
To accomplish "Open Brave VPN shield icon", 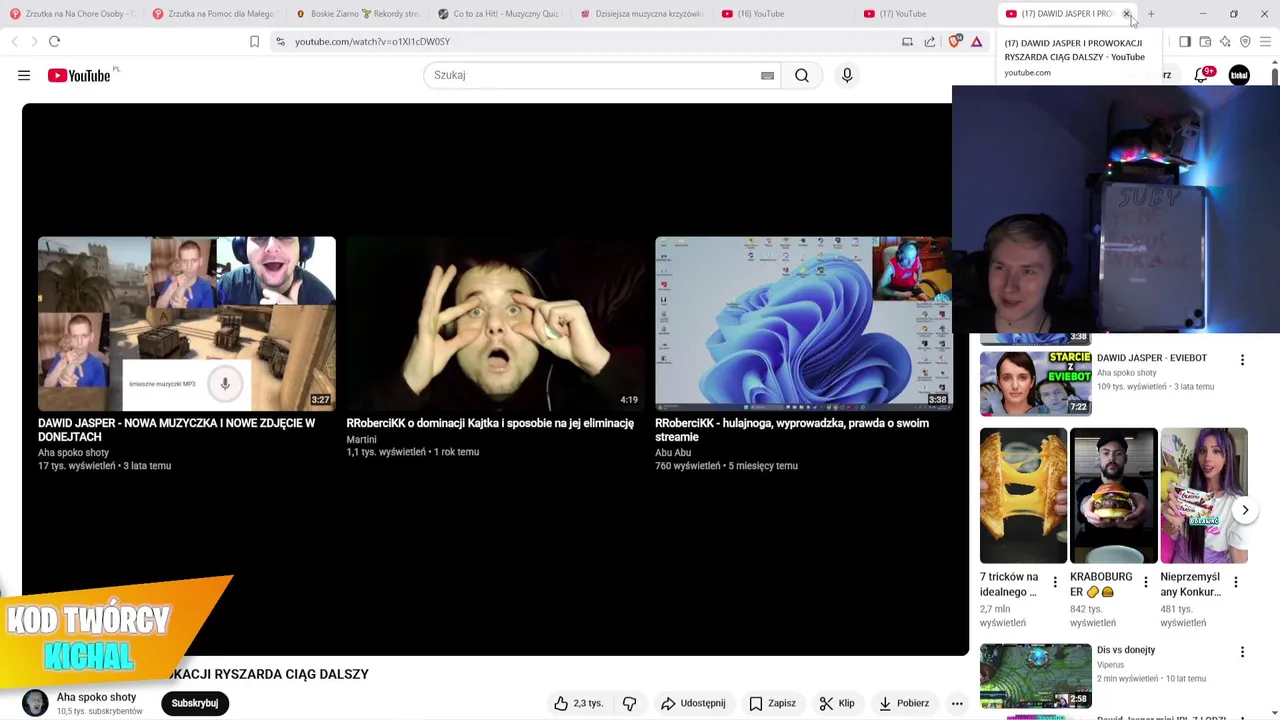I will [1245, 41].
